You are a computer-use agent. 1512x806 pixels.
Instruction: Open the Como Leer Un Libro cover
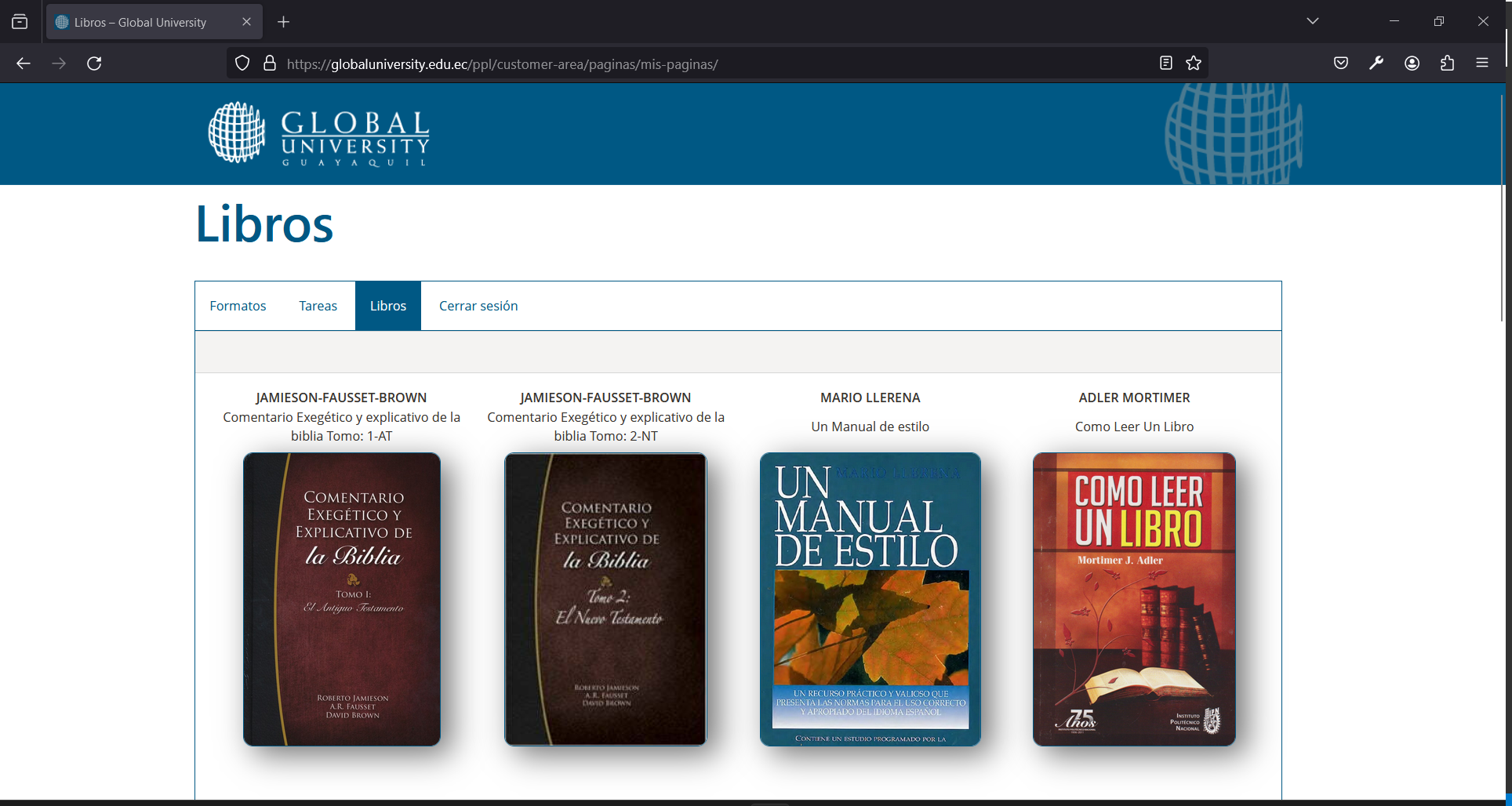pos(1134,599)
